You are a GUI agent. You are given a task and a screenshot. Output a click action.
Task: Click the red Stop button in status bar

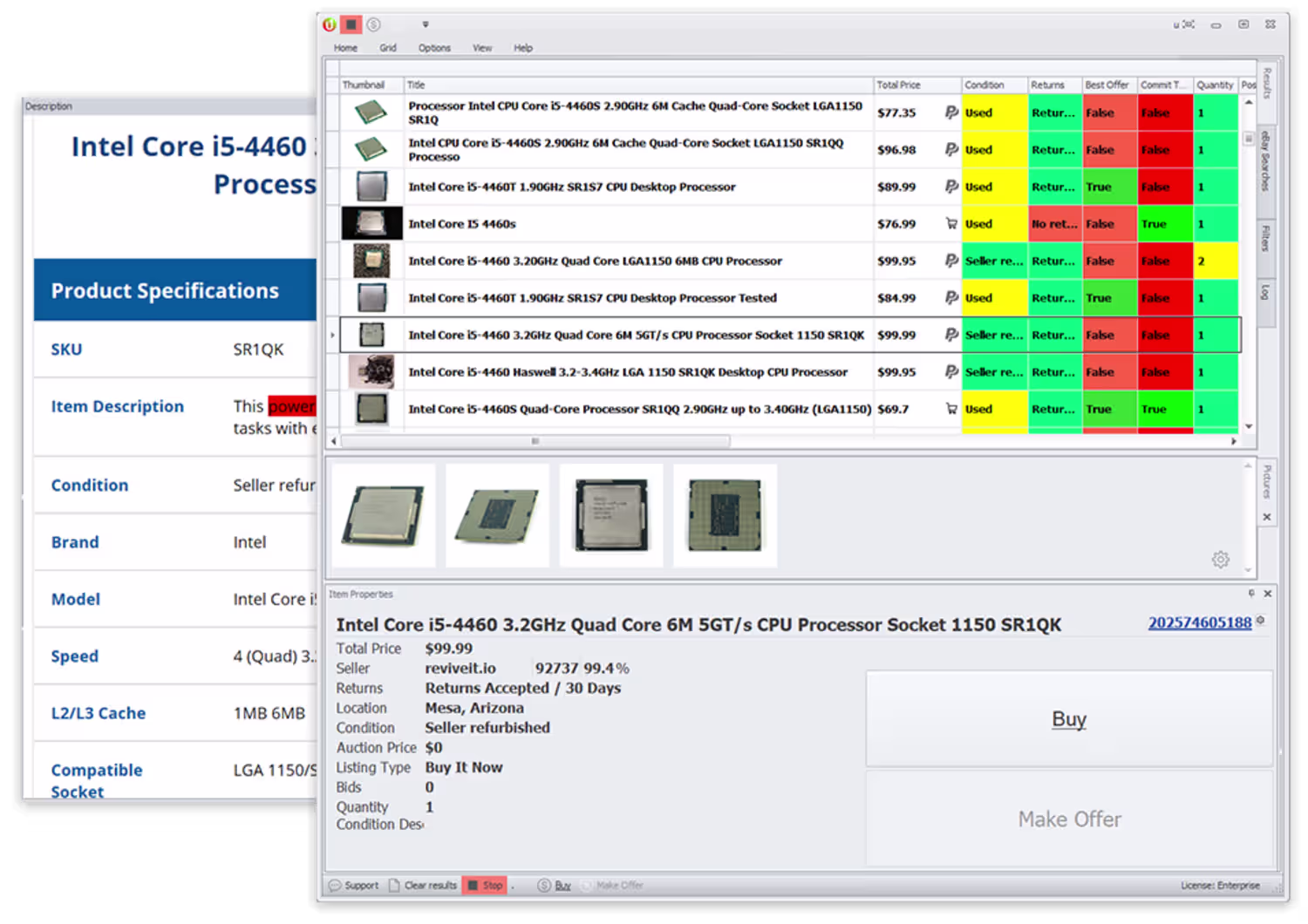tap(485, 886)
